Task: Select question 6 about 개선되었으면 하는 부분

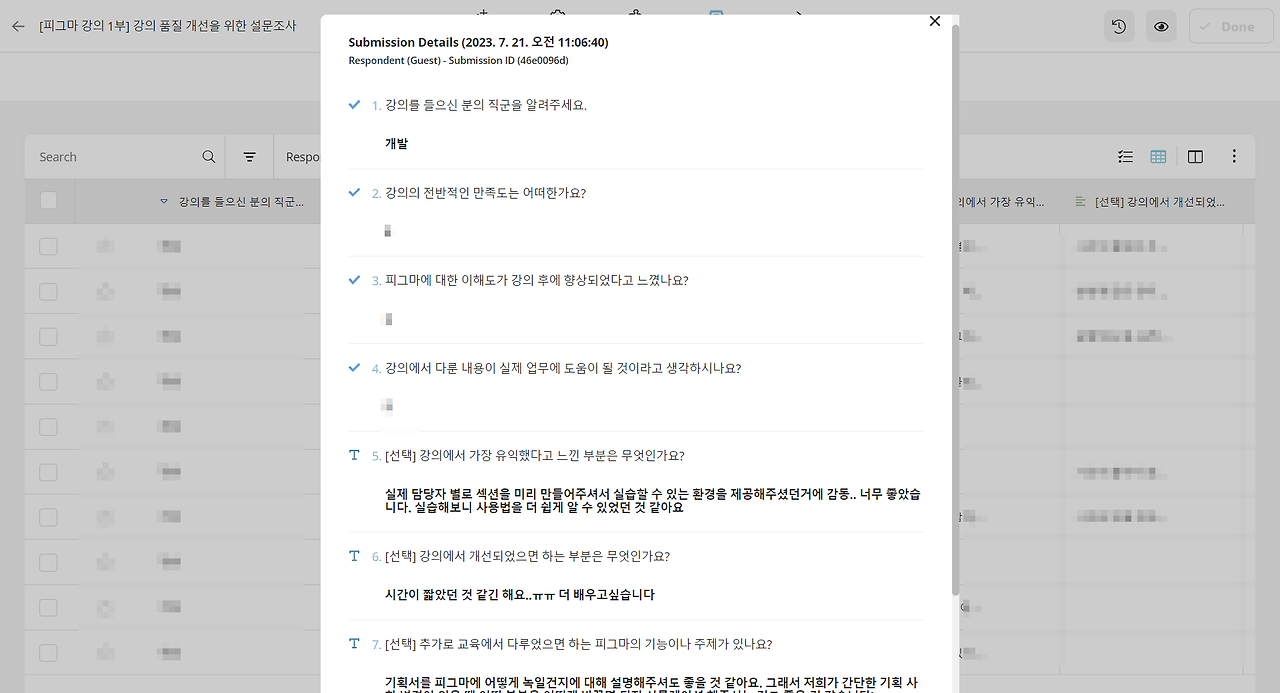Action: click(x=527, y=556)
